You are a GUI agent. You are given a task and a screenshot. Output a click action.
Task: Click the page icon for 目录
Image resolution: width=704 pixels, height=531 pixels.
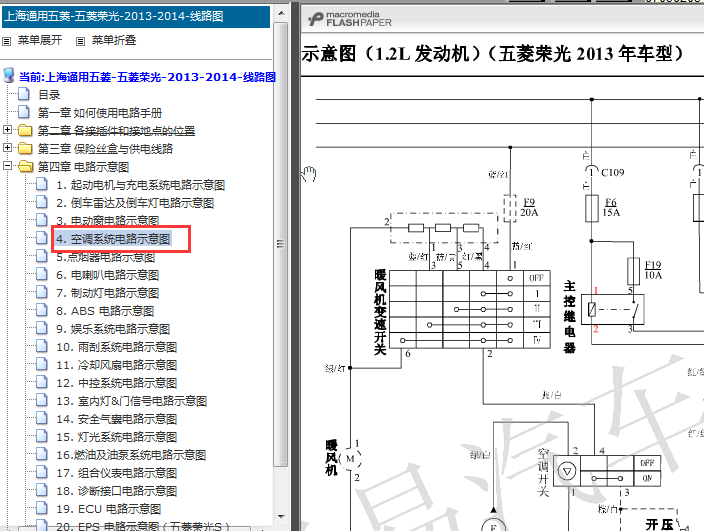coord(24,94)
